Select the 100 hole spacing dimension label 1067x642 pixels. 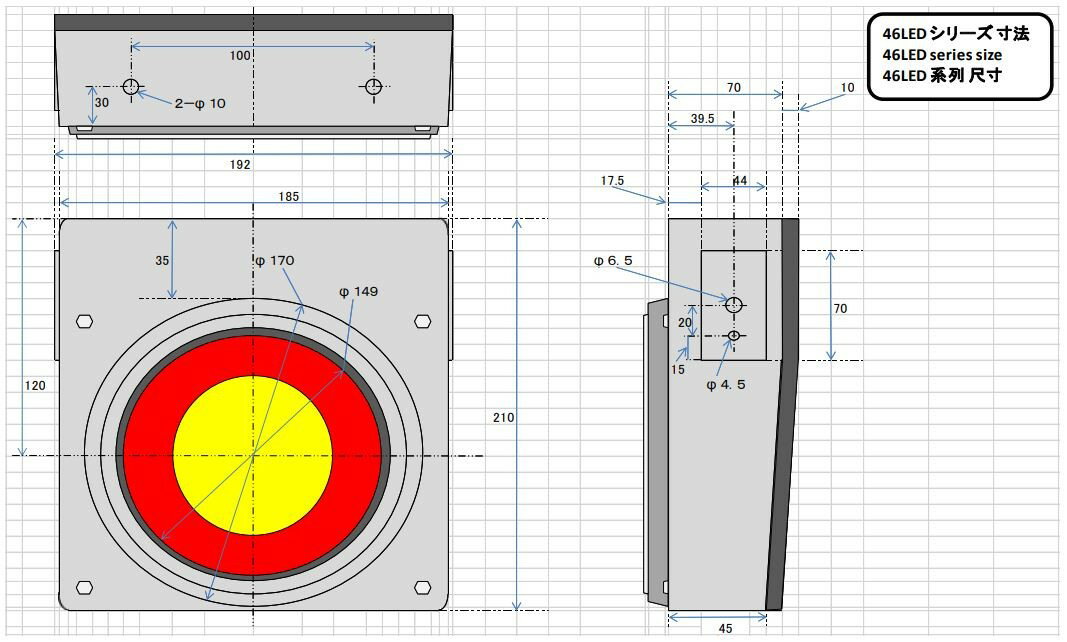coord(240,56)
